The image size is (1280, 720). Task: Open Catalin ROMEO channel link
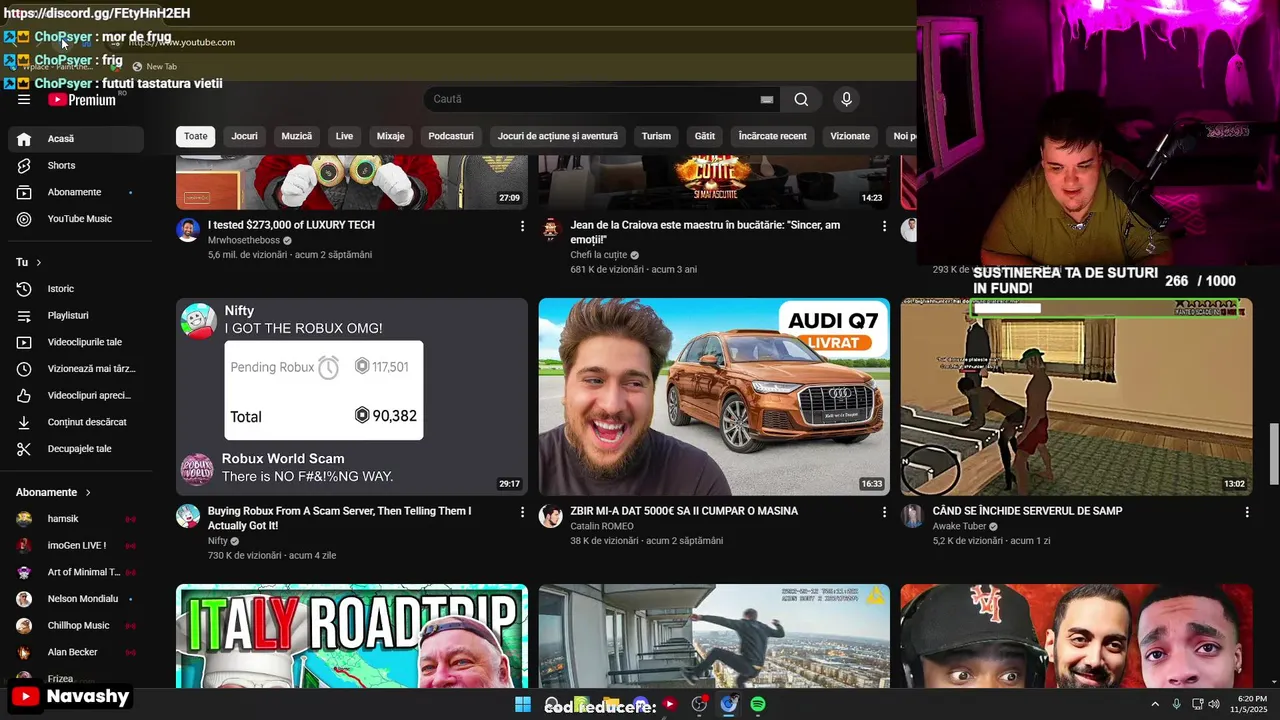click(x=602, y=526)
